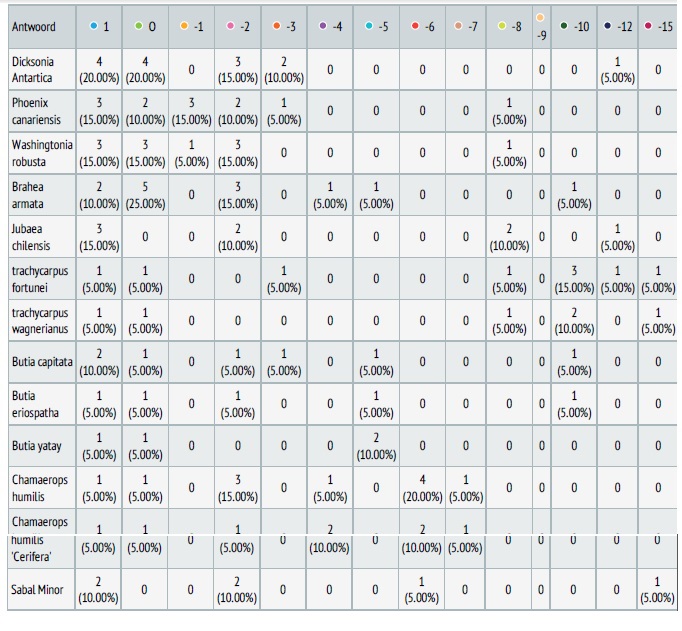Click the purple dot for column -4
682x631 pixels.
click(324, 26)
